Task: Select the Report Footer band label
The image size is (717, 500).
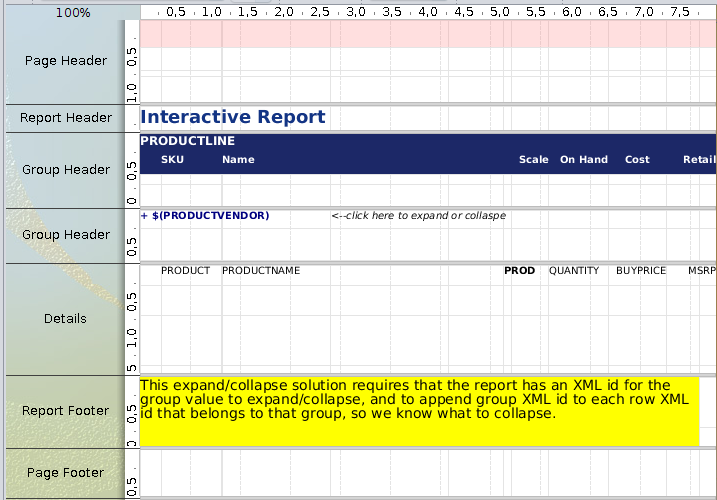Action: click(x=65, y=410)
